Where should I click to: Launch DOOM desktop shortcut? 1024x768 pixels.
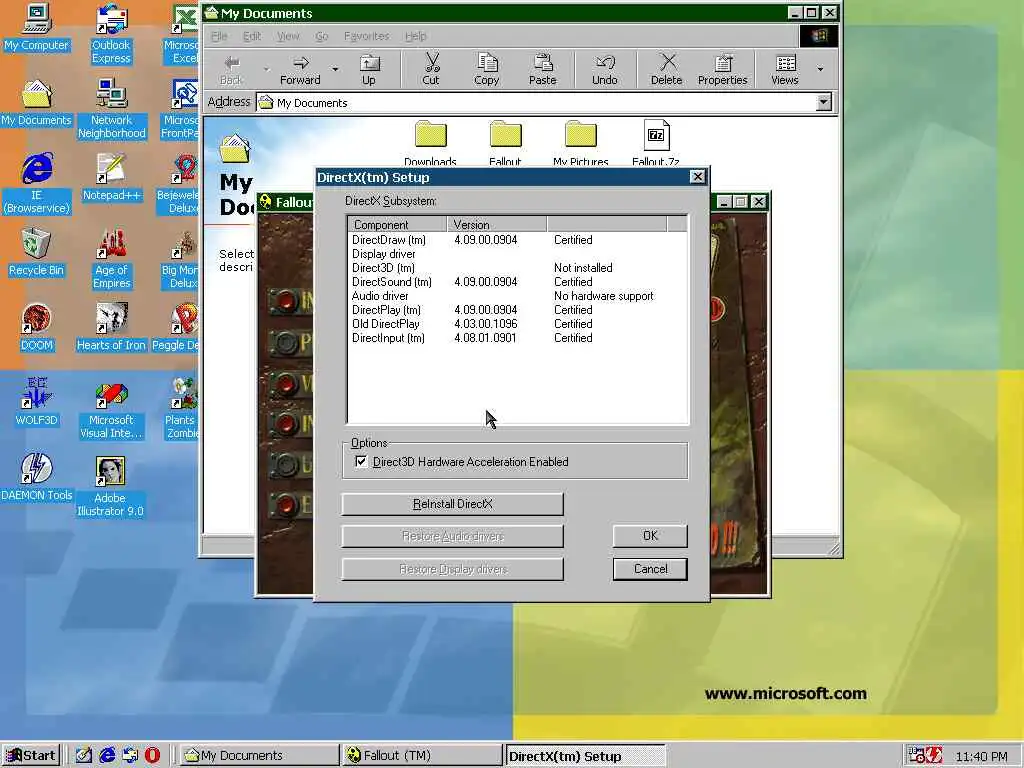36,328
